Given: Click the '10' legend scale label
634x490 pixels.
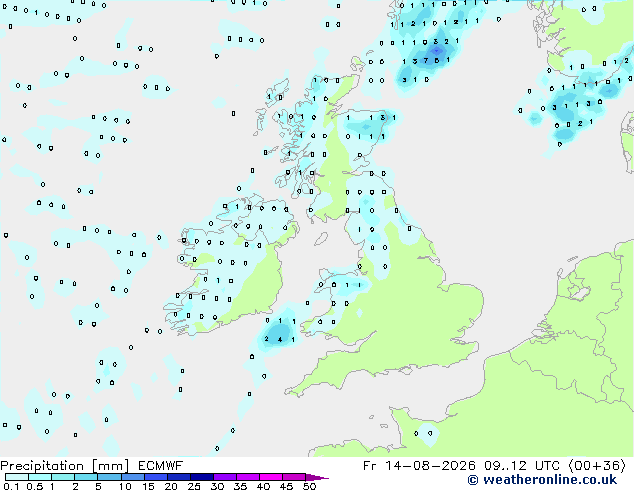Looking at the screenshot, I should (125, 486).
